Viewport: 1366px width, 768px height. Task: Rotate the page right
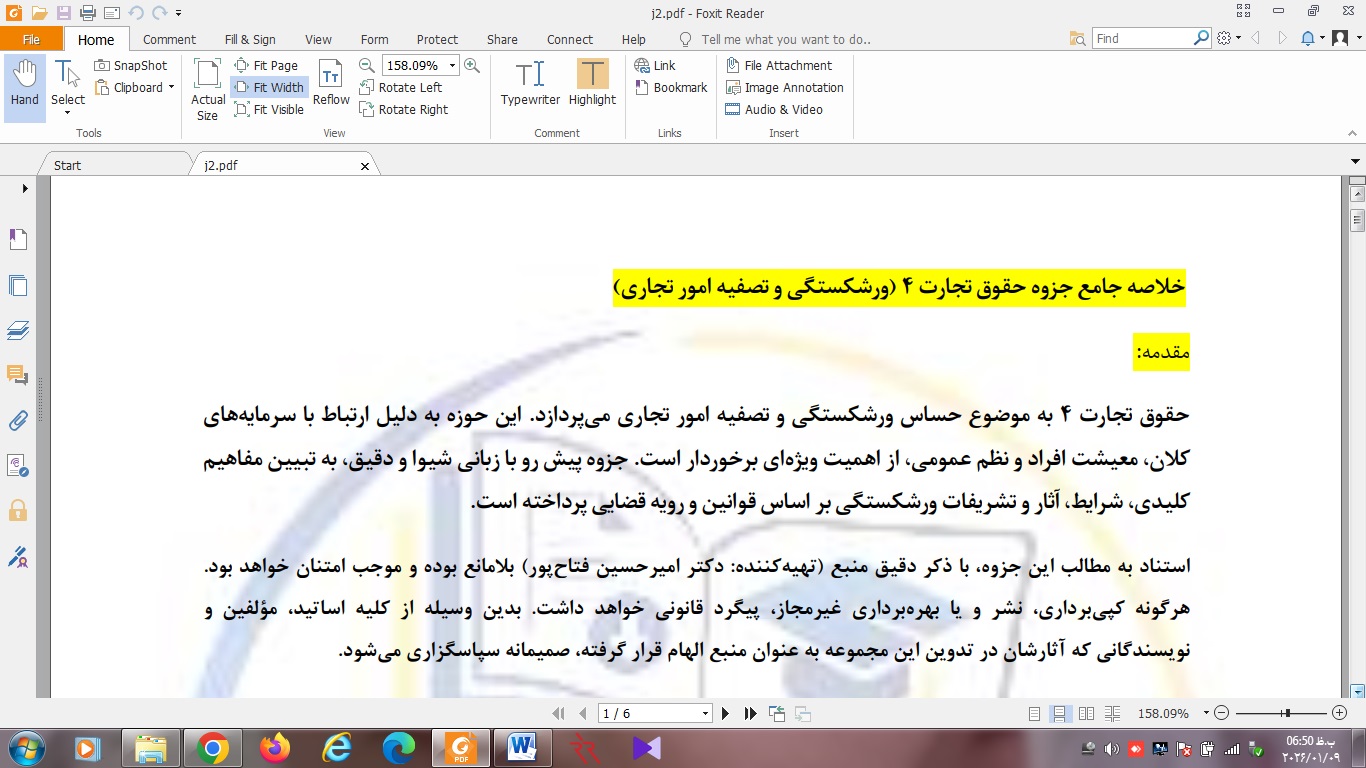coord(404,109)
